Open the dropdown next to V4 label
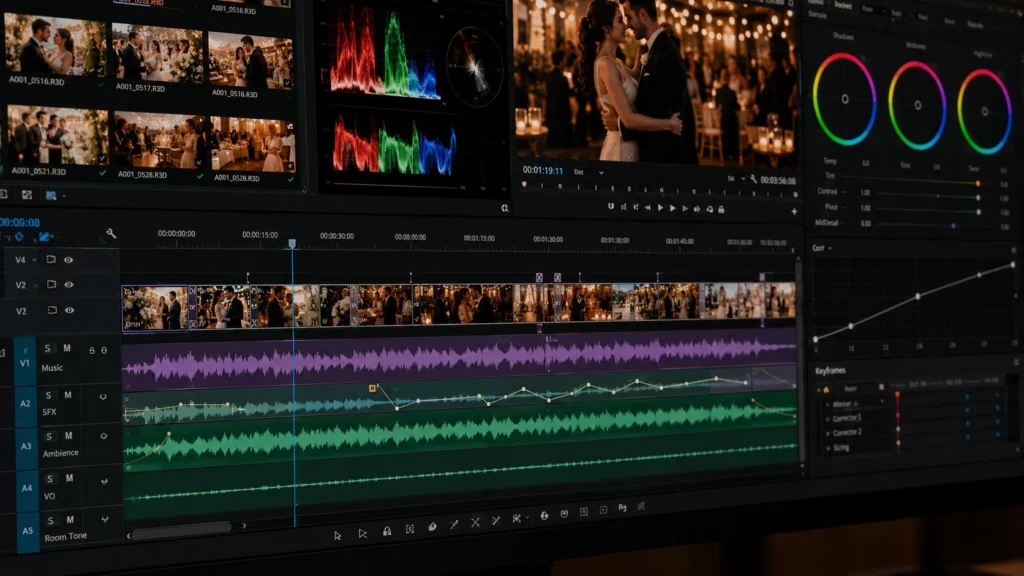Viewport: 1024px width, 576px height. point(35,261)
